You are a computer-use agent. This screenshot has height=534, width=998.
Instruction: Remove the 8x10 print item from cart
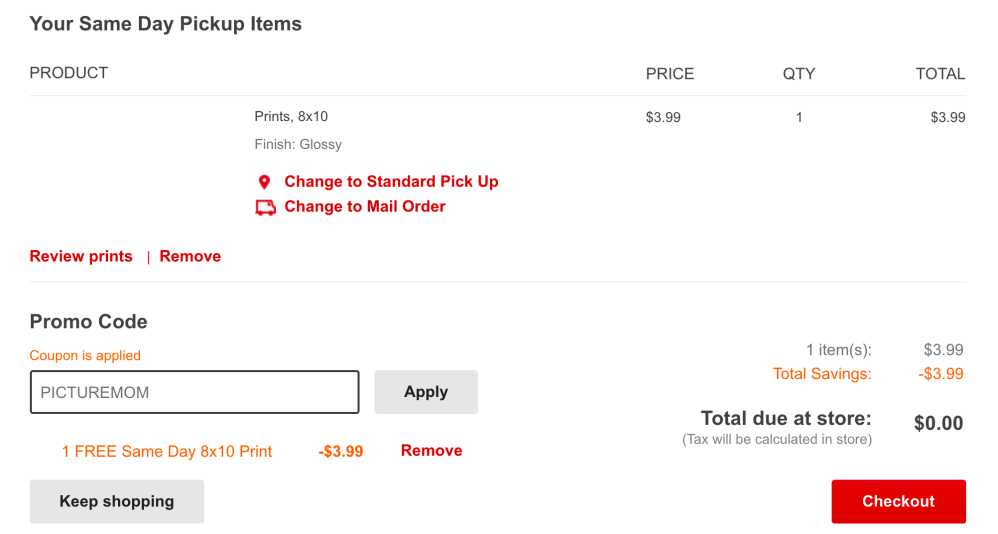point(190,257)
